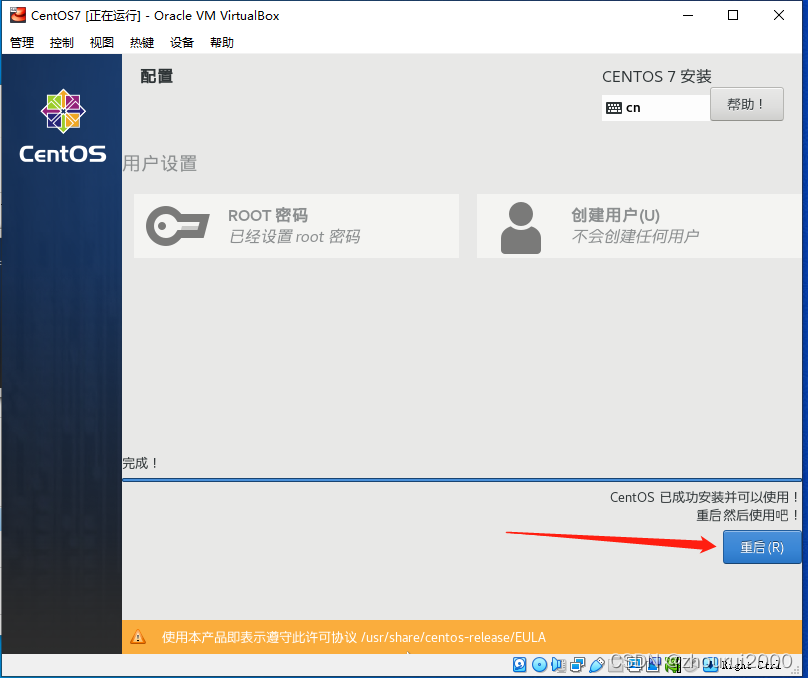Click the blue 重启(R) reboot button
Screen dimensions: 808x678
click(762, 547)
